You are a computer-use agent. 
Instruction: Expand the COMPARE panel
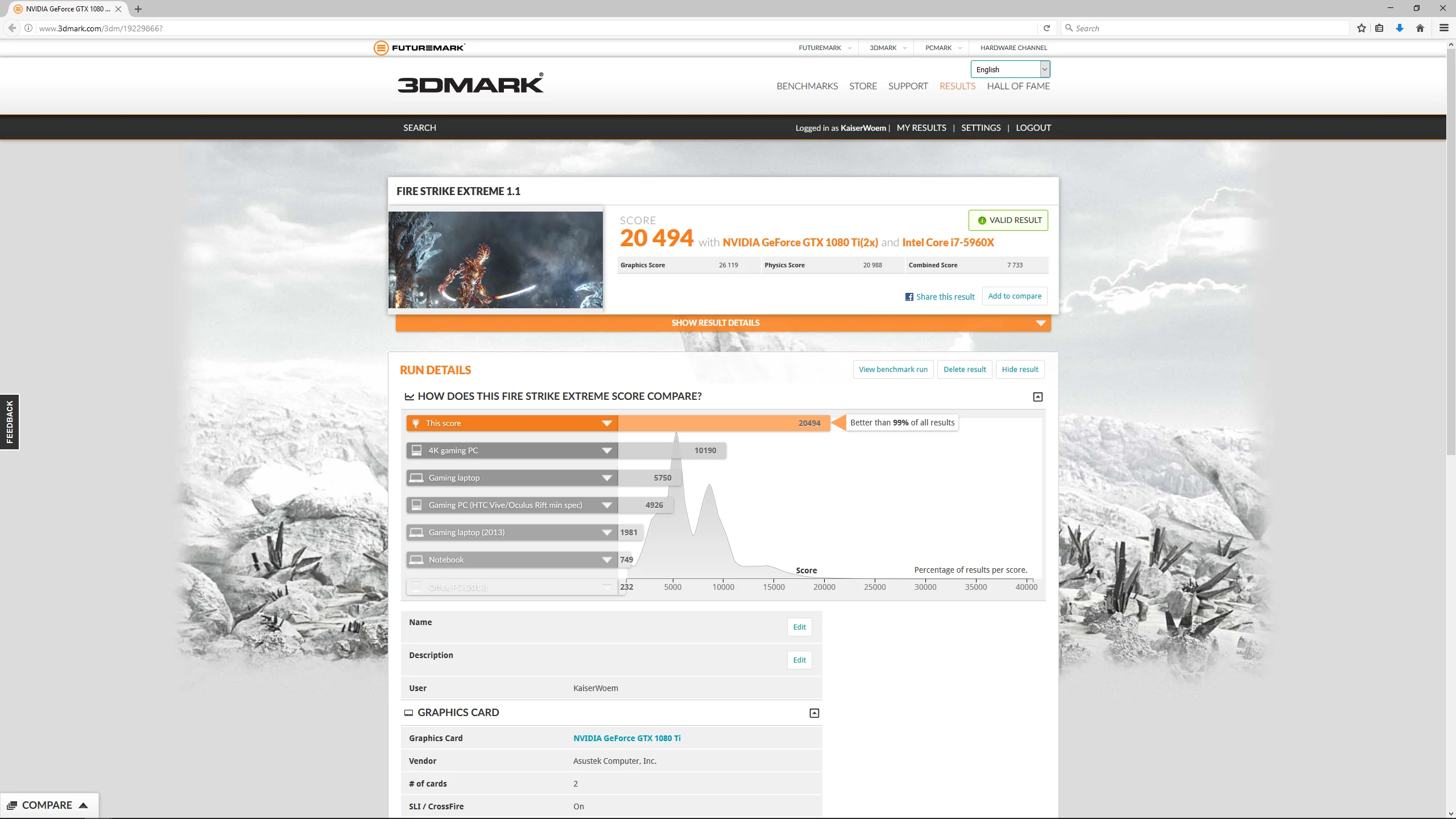[49, 805]
